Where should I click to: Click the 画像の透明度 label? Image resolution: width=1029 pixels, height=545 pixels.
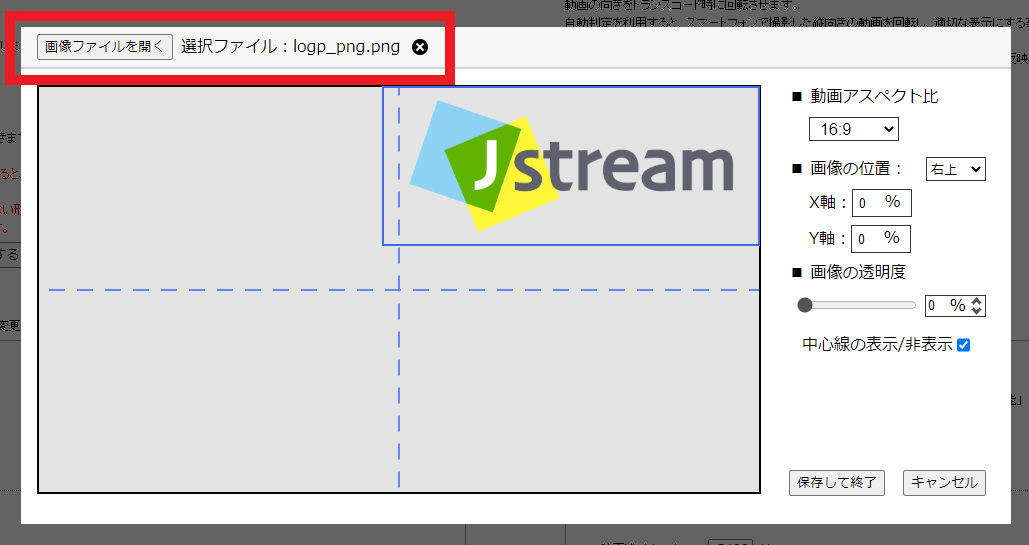(x=858, y=272)
